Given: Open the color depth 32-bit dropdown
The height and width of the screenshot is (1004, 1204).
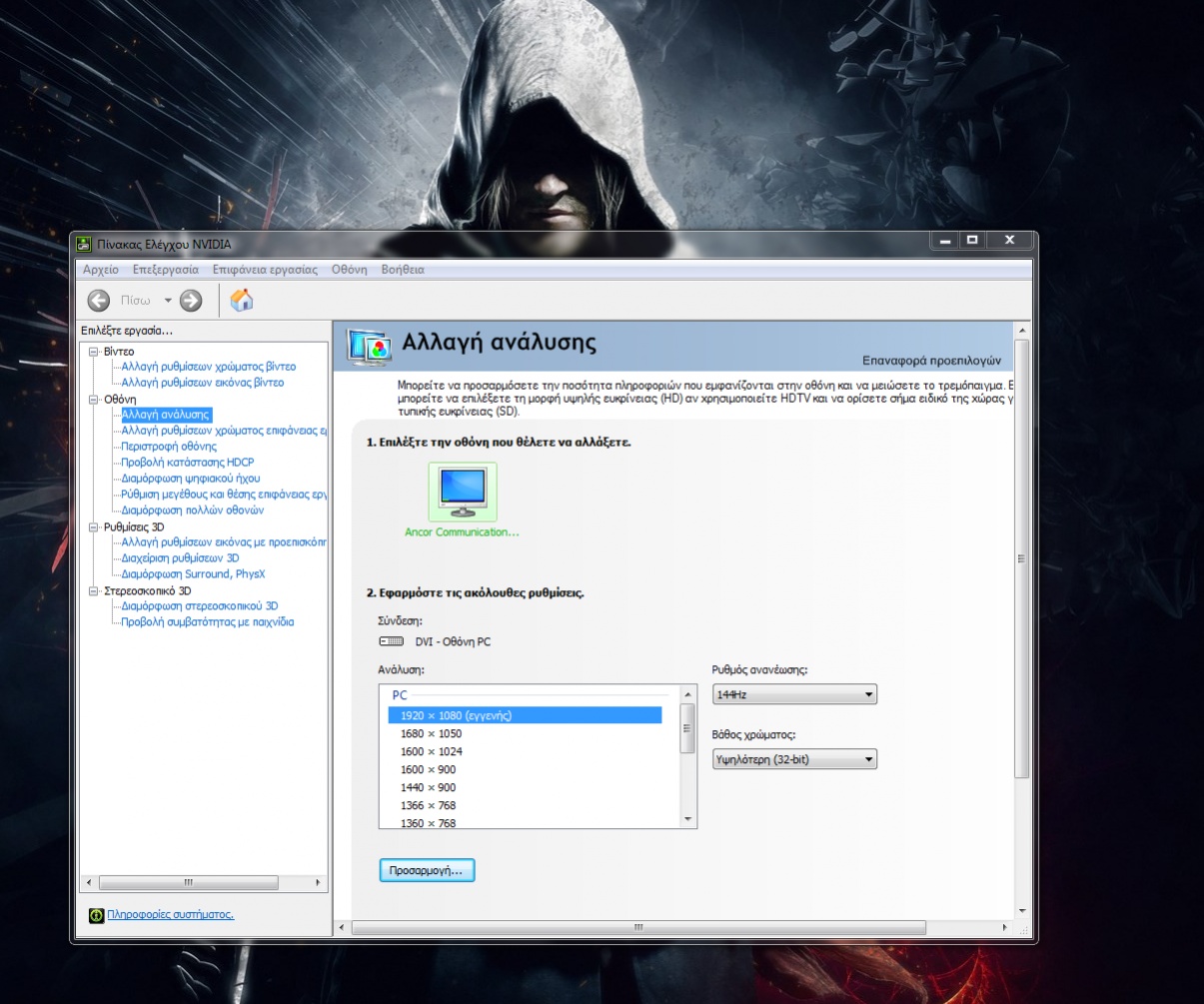Looking at the screenshot, I should [x=794, y=759].
